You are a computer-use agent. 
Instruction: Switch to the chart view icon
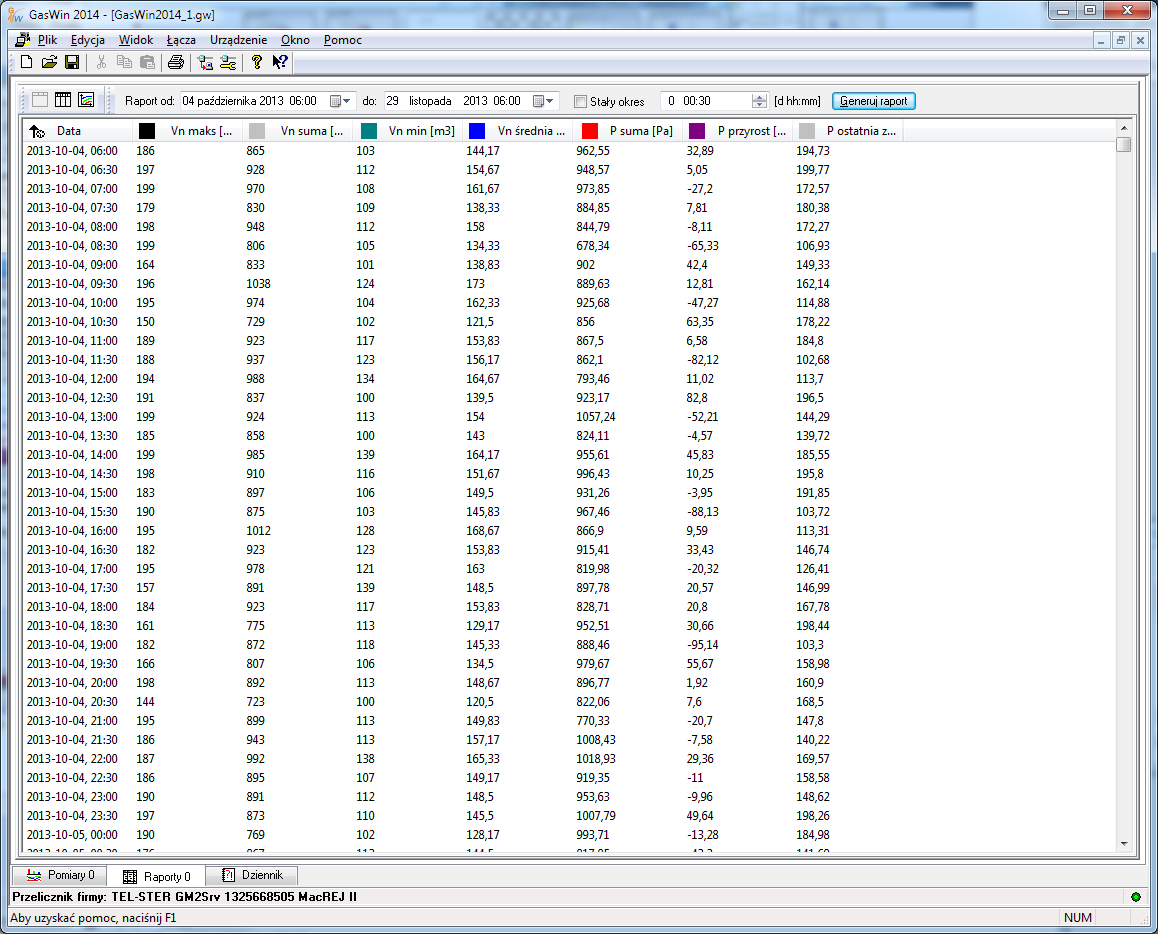(x=86, y=100)
